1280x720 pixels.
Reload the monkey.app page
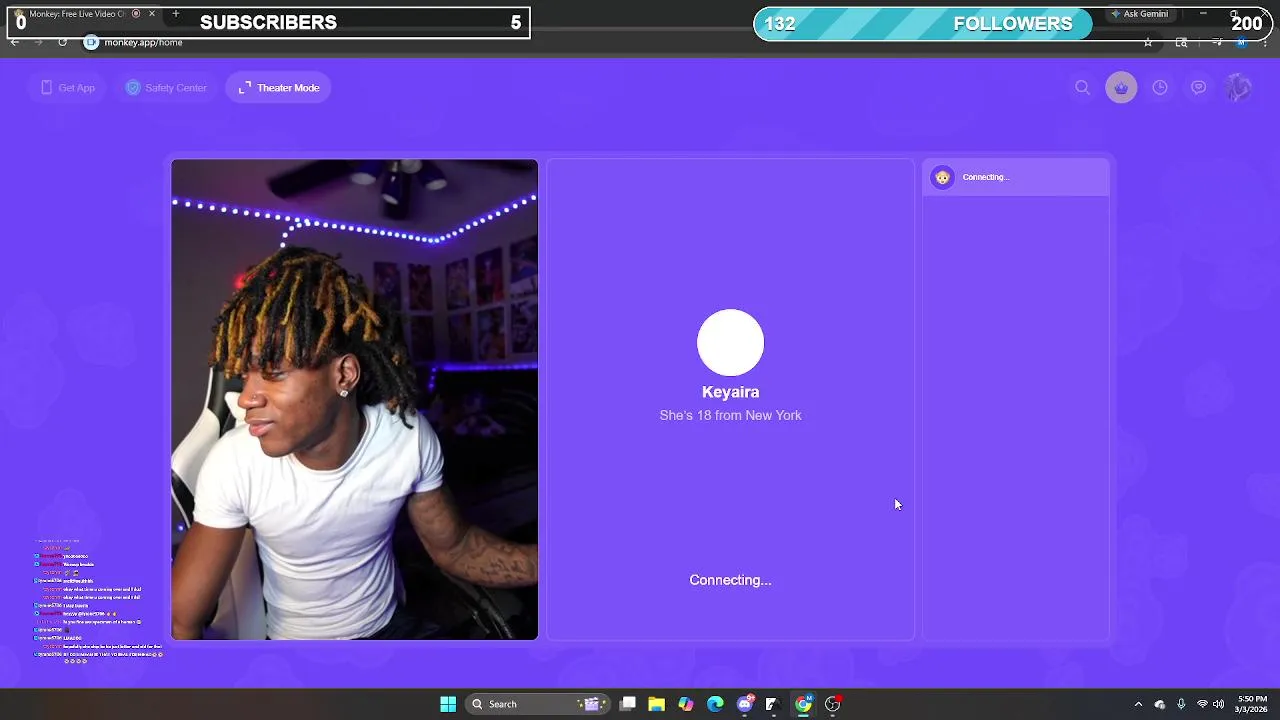pyautogui.click(x=62, y=42)
